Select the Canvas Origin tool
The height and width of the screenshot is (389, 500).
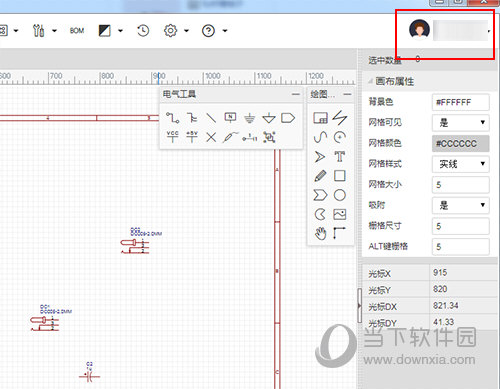click(339, 233)
